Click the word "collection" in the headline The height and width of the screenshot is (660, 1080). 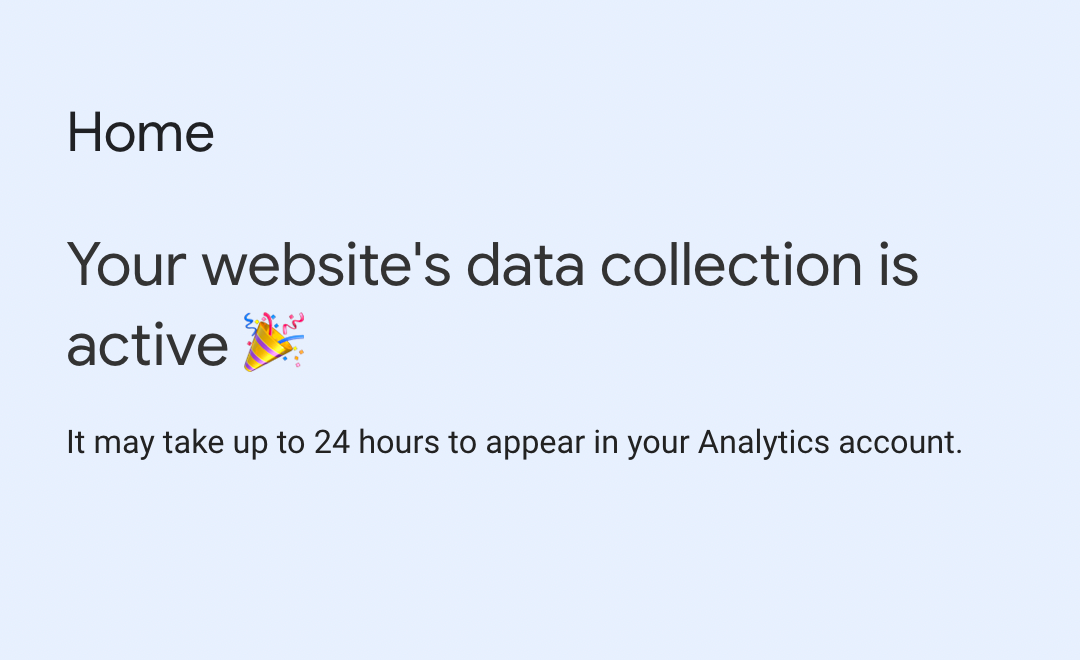click(x=731, y=265)
